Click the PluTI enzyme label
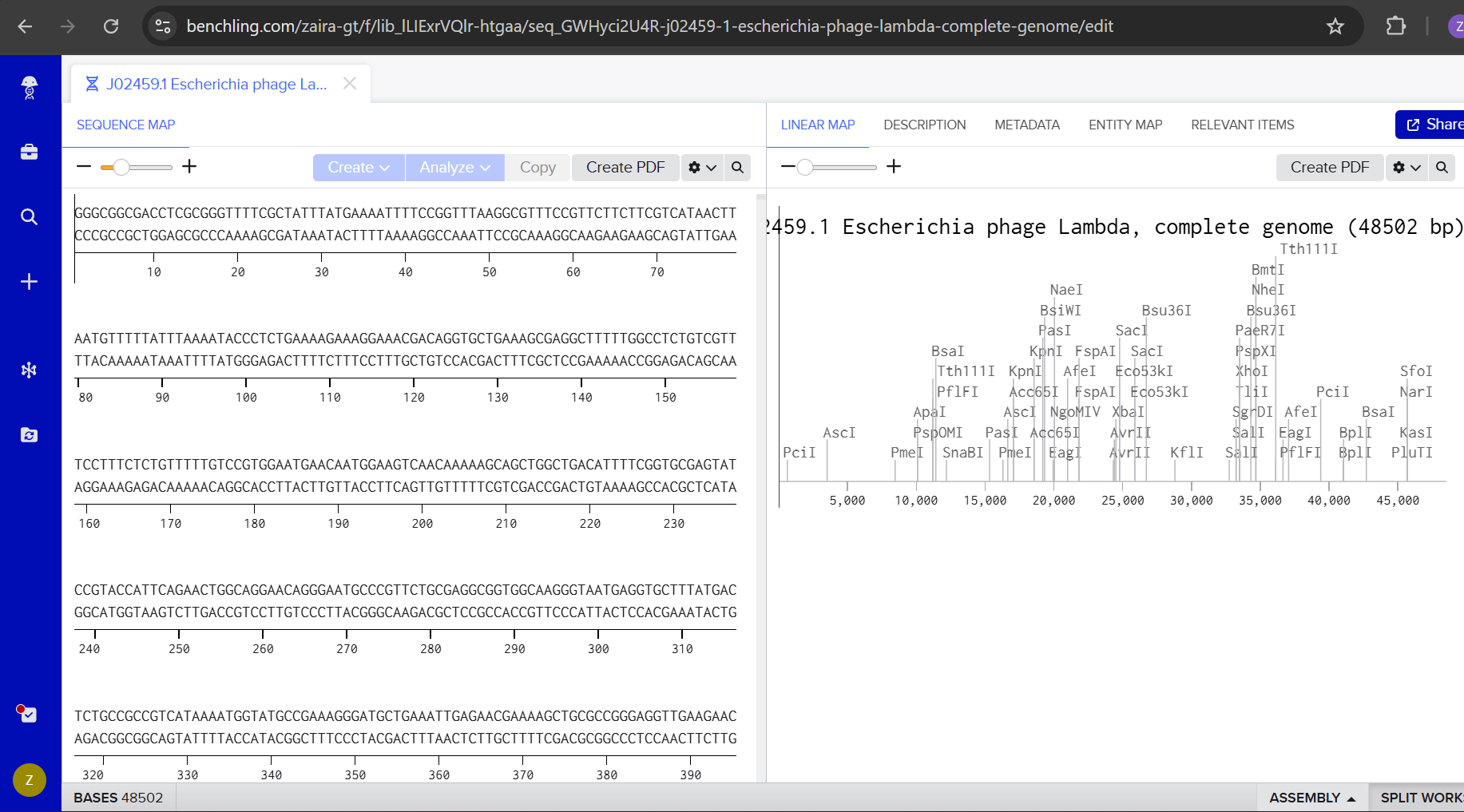 pos(1412,453)
